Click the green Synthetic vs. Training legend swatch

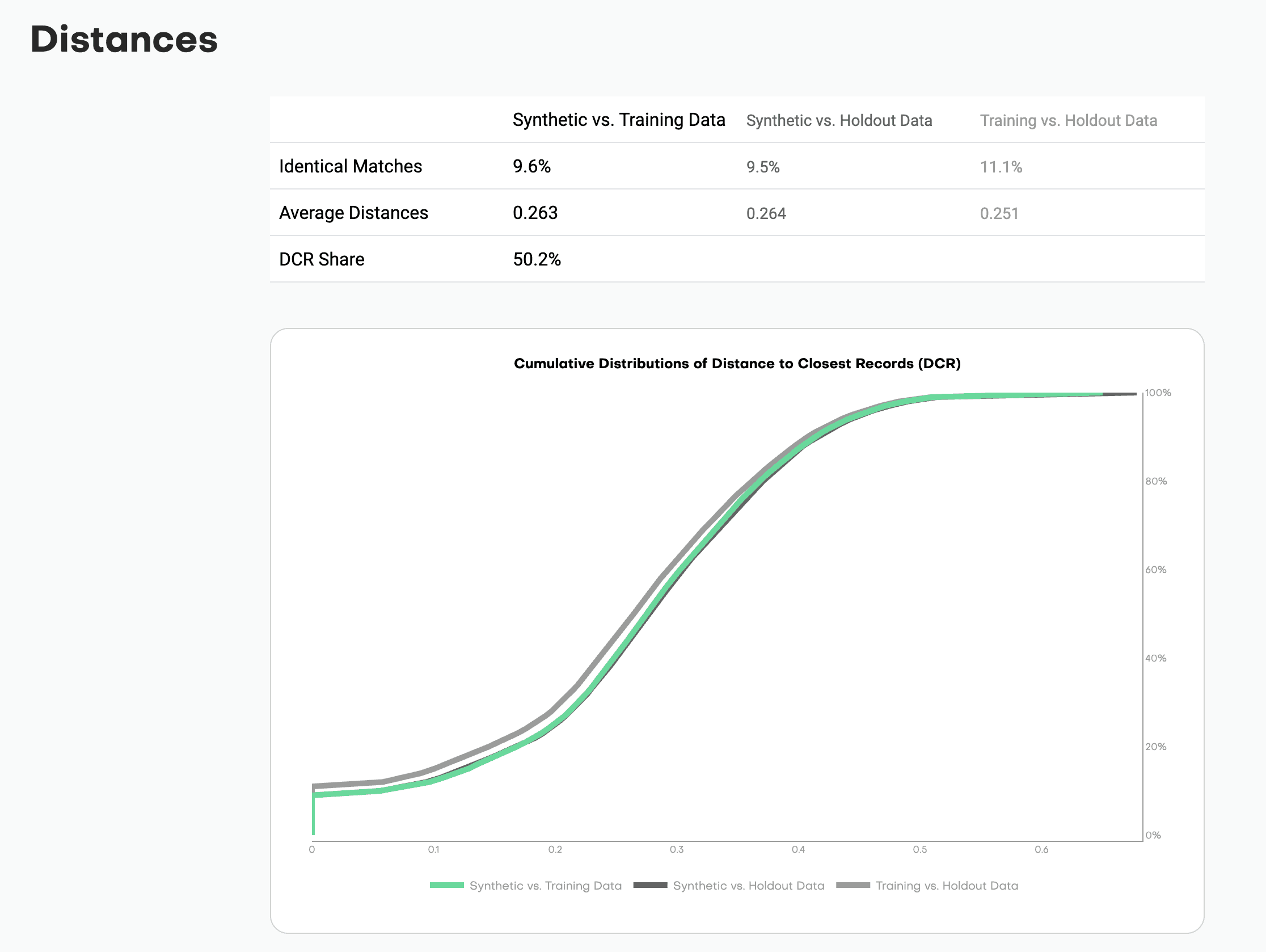pyautogui.click(x=446, y=885)
